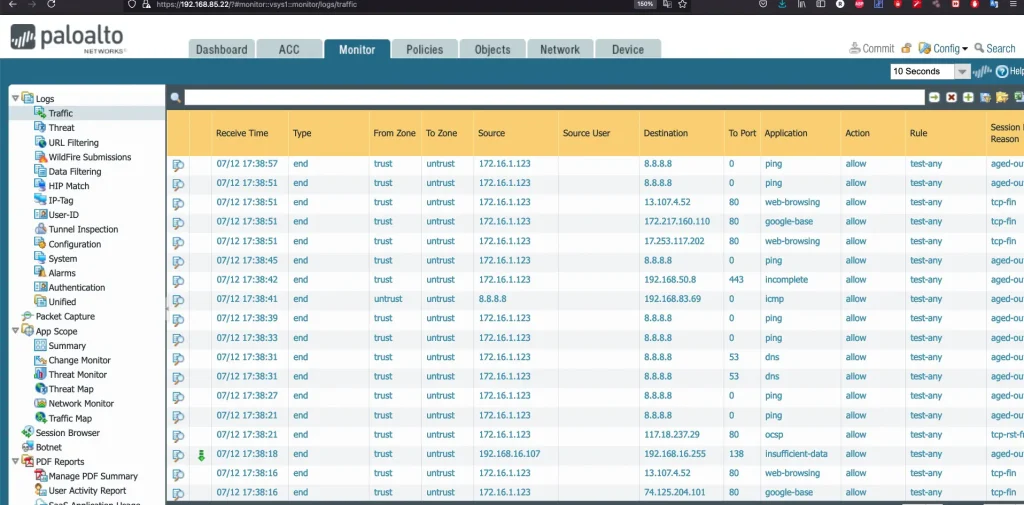Viewport: 1024px width, 505px height.
Task: Click the configuration lock icon beside Commit
Action: pyautogui.click(x=906, y=48)
